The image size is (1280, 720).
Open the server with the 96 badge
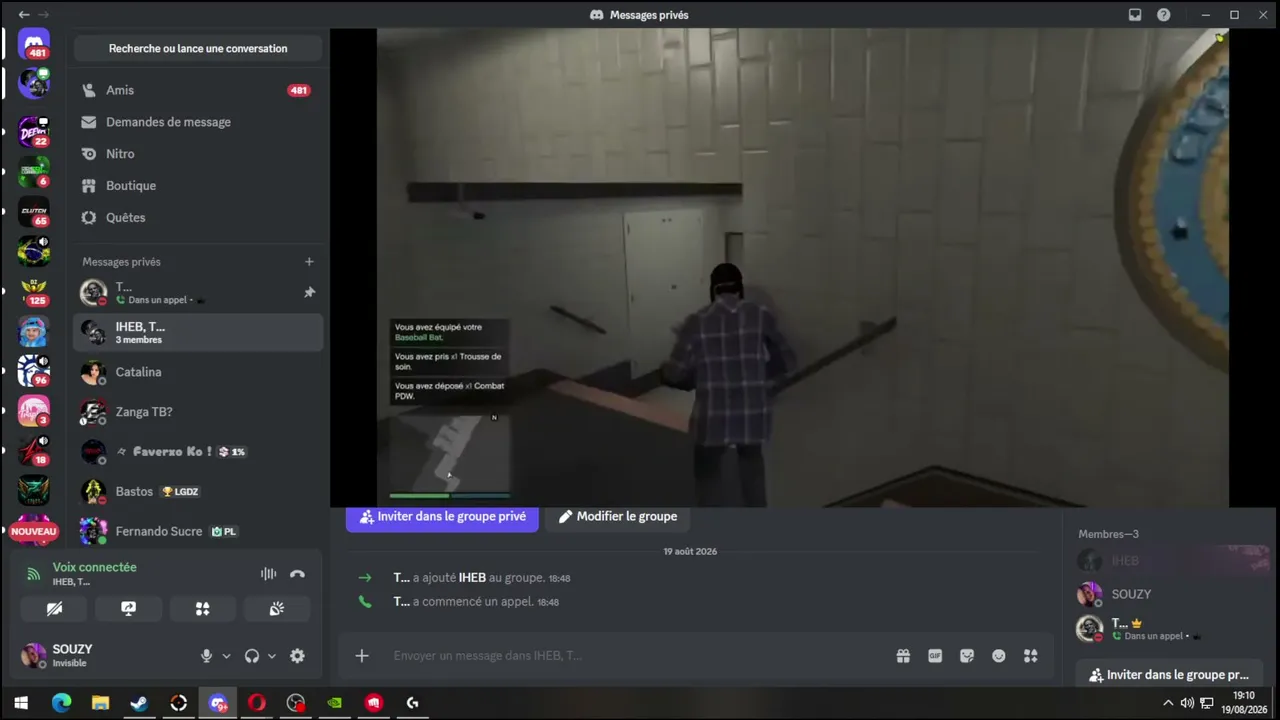click(34, 371)
